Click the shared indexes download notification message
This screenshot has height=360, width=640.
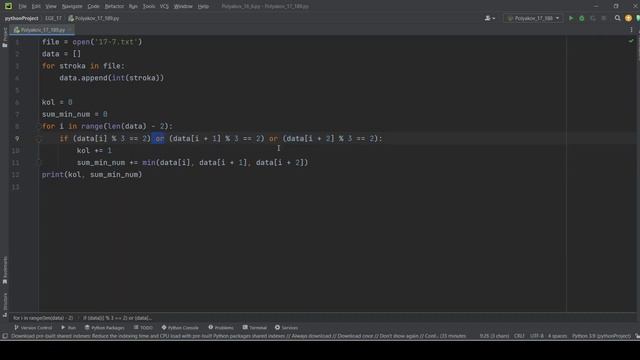238,336
